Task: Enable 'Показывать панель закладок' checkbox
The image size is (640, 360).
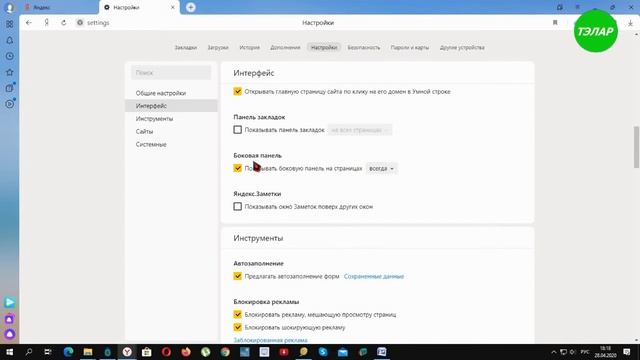Action: (238, 130)
